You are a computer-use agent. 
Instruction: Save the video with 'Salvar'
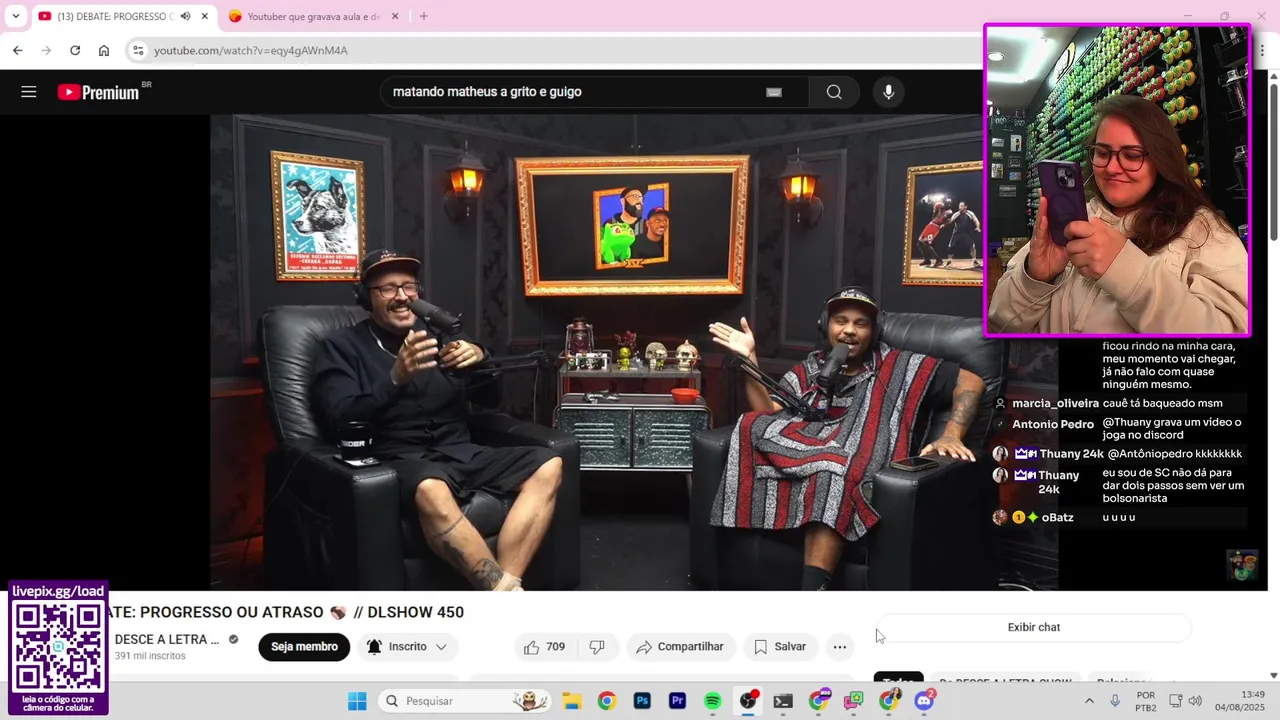tap(780, 647)
